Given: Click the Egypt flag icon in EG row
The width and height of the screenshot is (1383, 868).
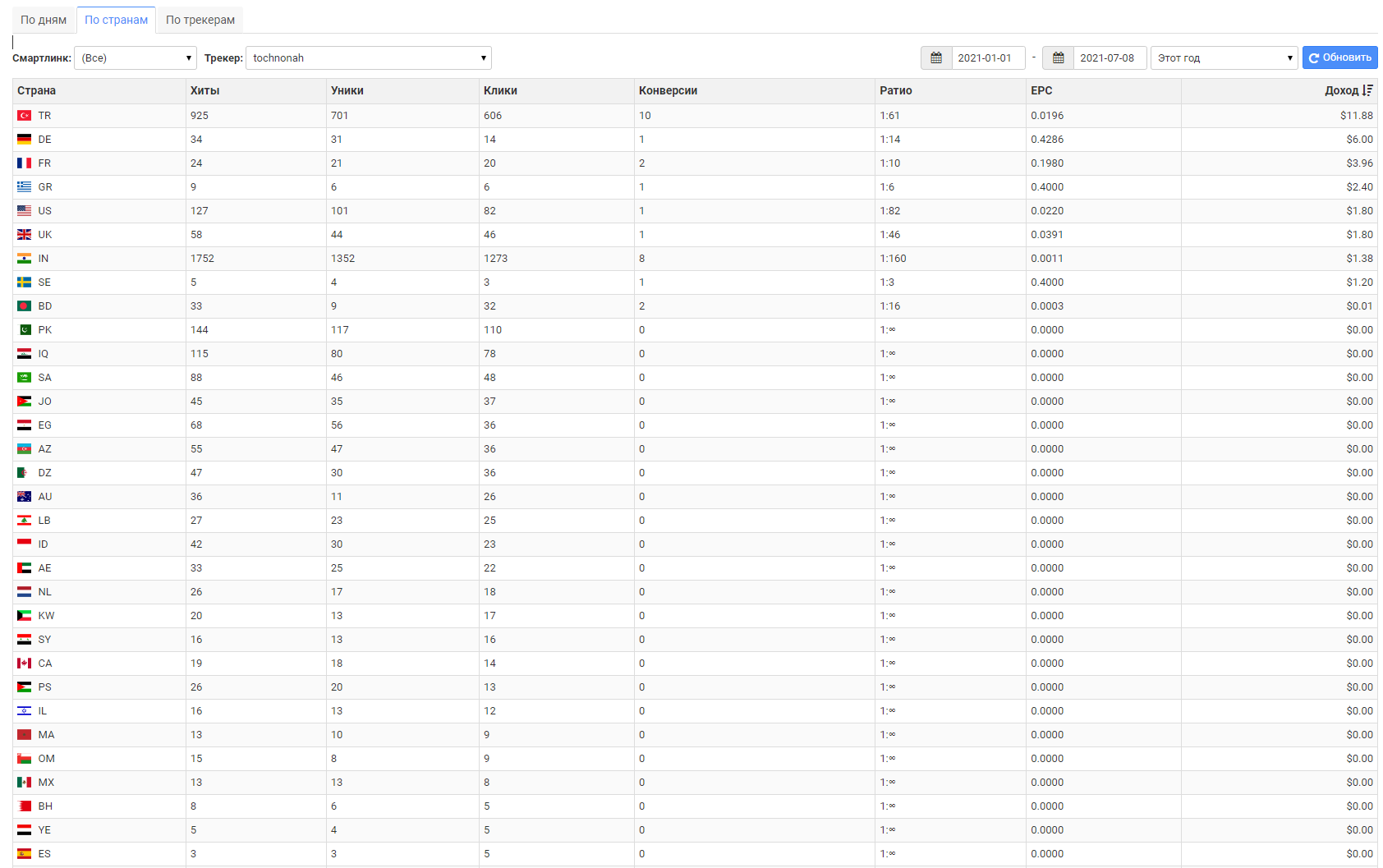Looking at the screenshot, I should coord(25,425).
